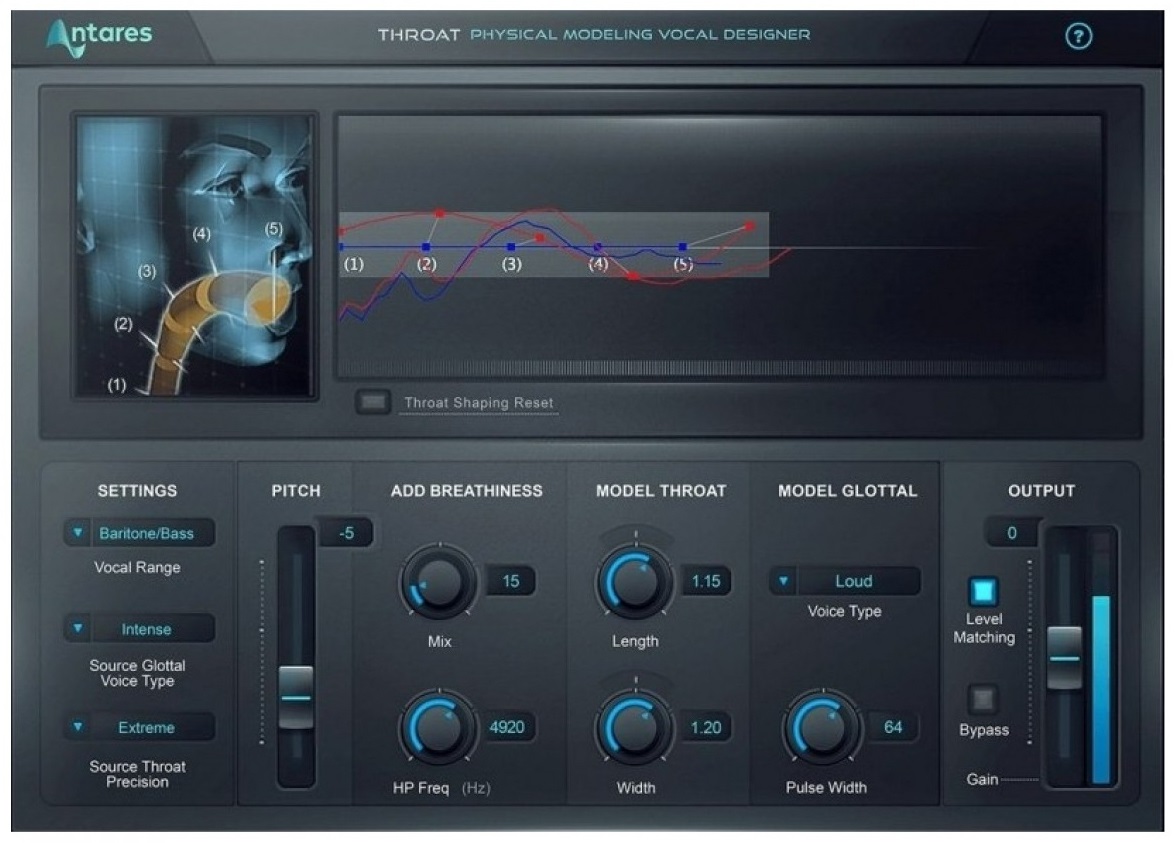Click the HP Freq knob

(438, 727)
